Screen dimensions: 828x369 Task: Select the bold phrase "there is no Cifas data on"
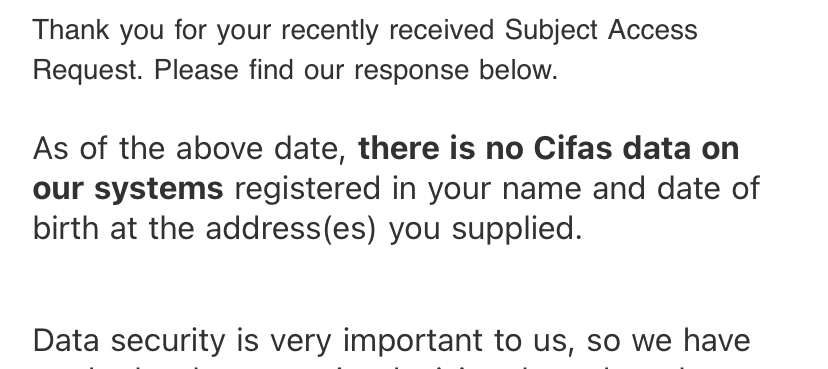[x=549, y=148]
